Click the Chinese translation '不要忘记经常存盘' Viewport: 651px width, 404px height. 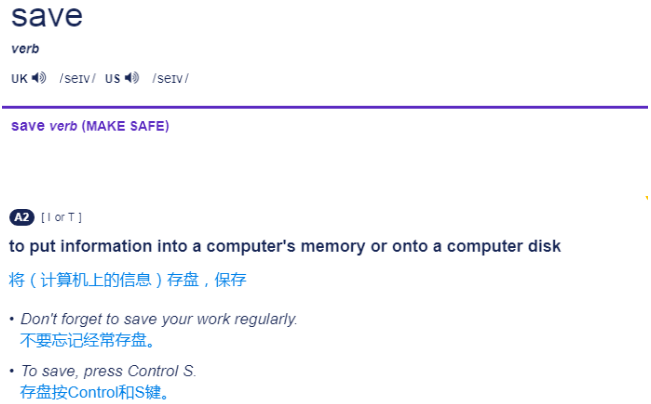tap(88, 340)
